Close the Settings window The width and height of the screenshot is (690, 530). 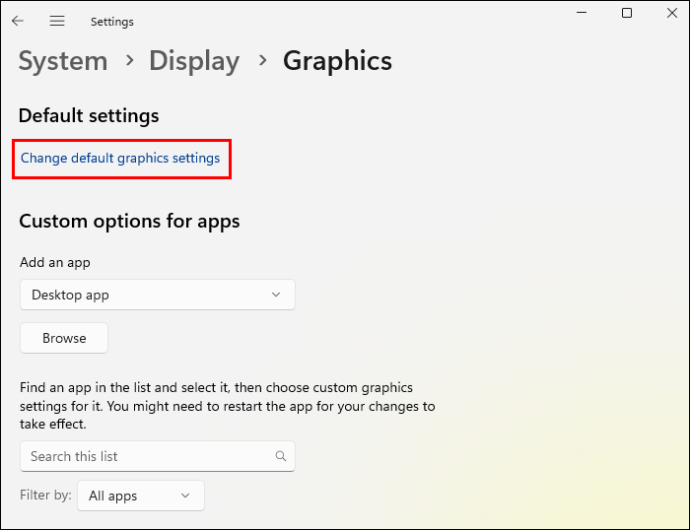pos(672,13)
